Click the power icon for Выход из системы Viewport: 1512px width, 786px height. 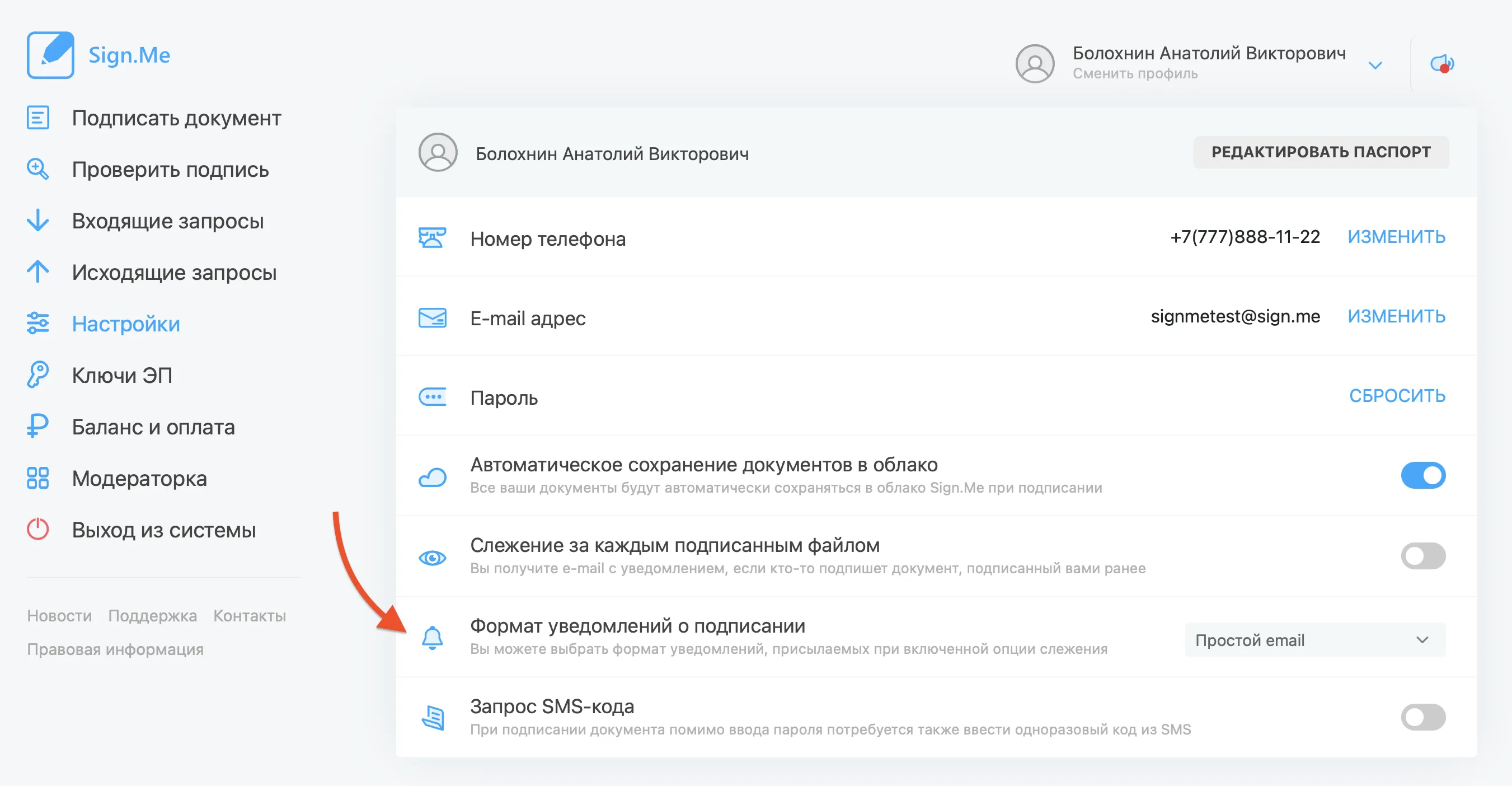coord(38,530)
